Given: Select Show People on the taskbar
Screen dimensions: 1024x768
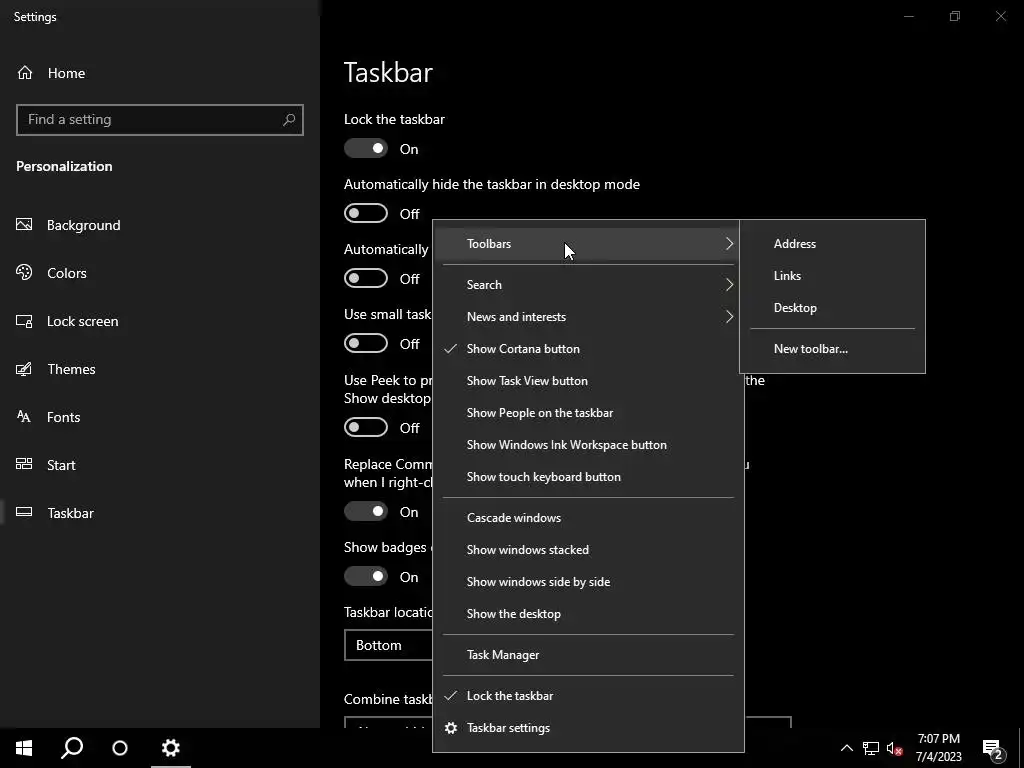Looking at the screenshot, I should point(588,413).
